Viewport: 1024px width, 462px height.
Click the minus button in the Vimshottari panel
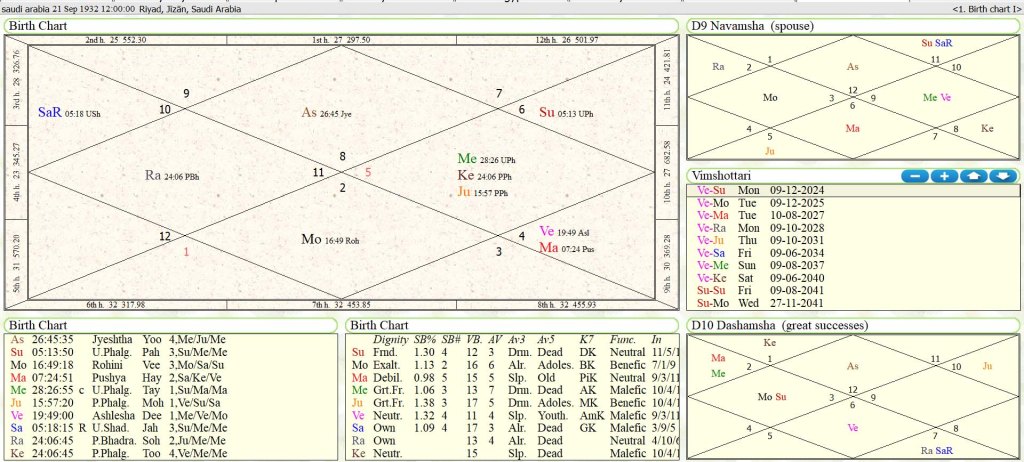[x=915, y=176]
